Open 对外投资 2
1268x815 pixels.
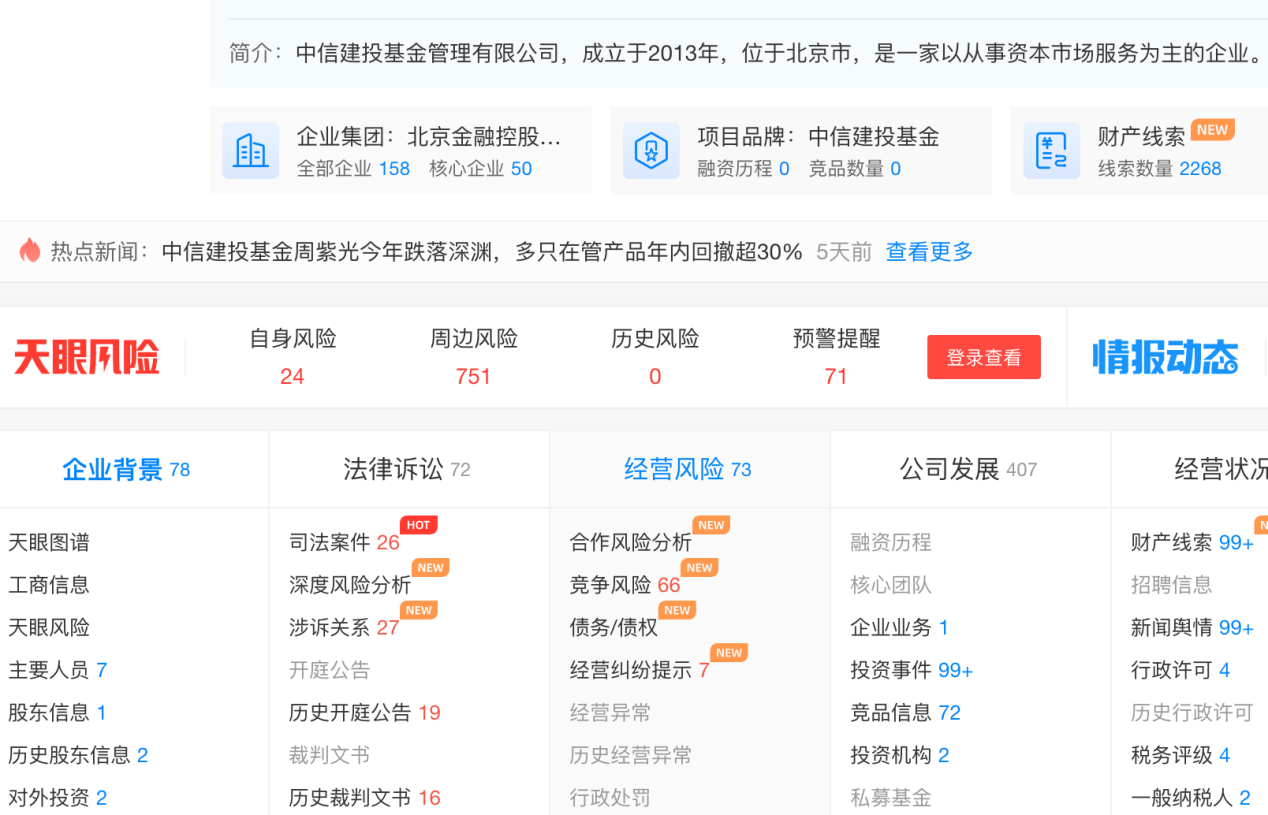pos(58,798)
